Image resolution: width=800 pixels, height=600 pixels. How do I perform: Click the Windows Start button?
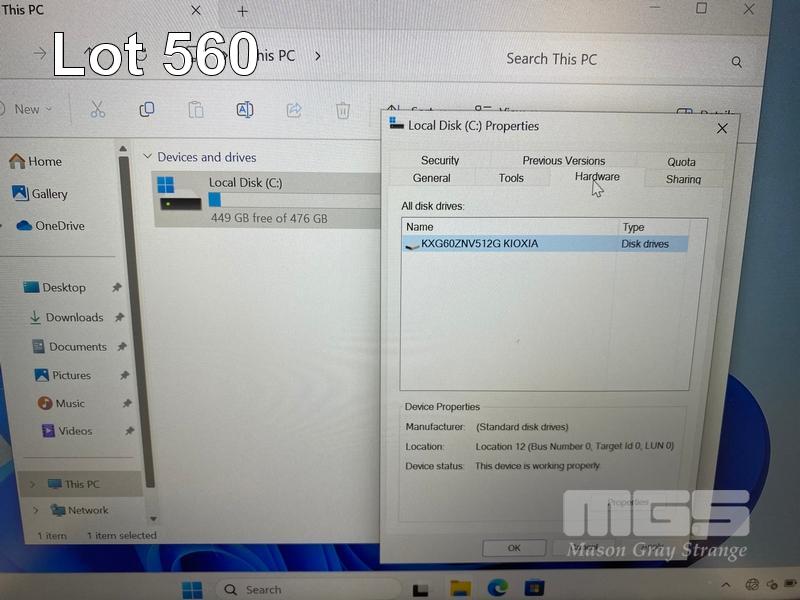click(x=192, y=589)
